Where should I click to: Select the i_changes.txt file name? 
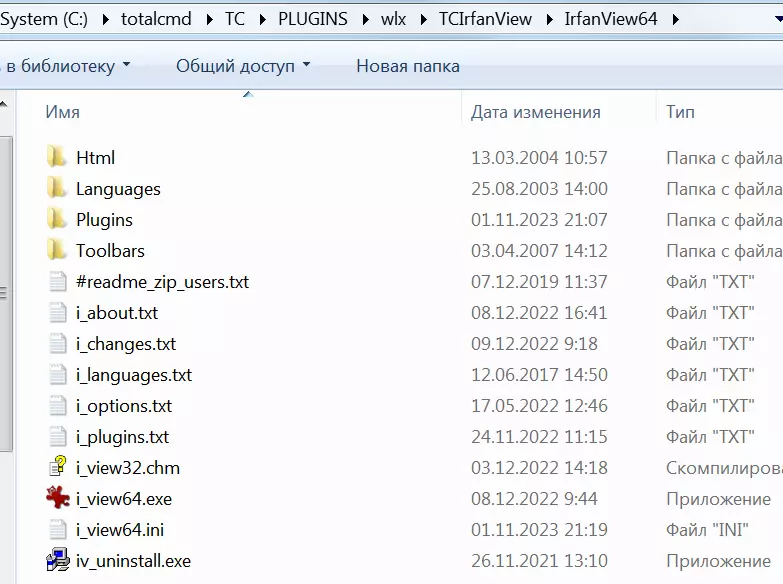click(x=126, y=344)
